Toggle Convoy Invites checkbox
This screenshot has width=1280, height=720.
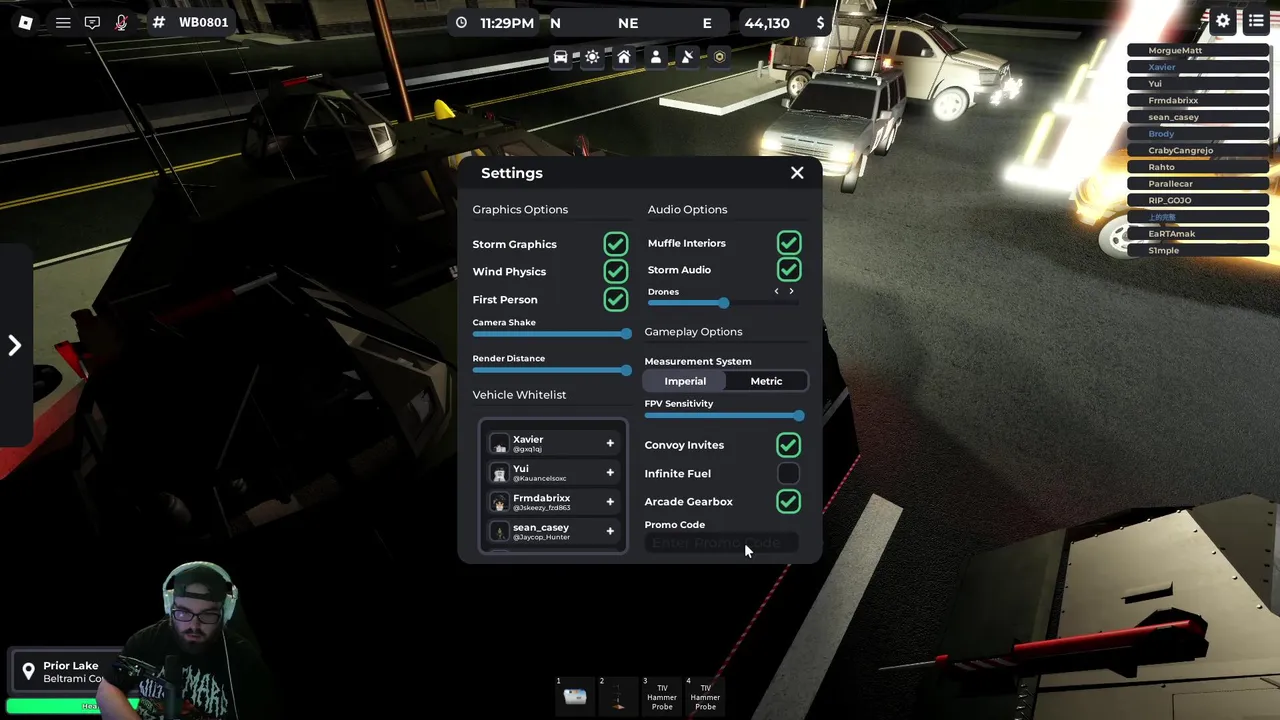pyautogui.click(x=788, y=445)
